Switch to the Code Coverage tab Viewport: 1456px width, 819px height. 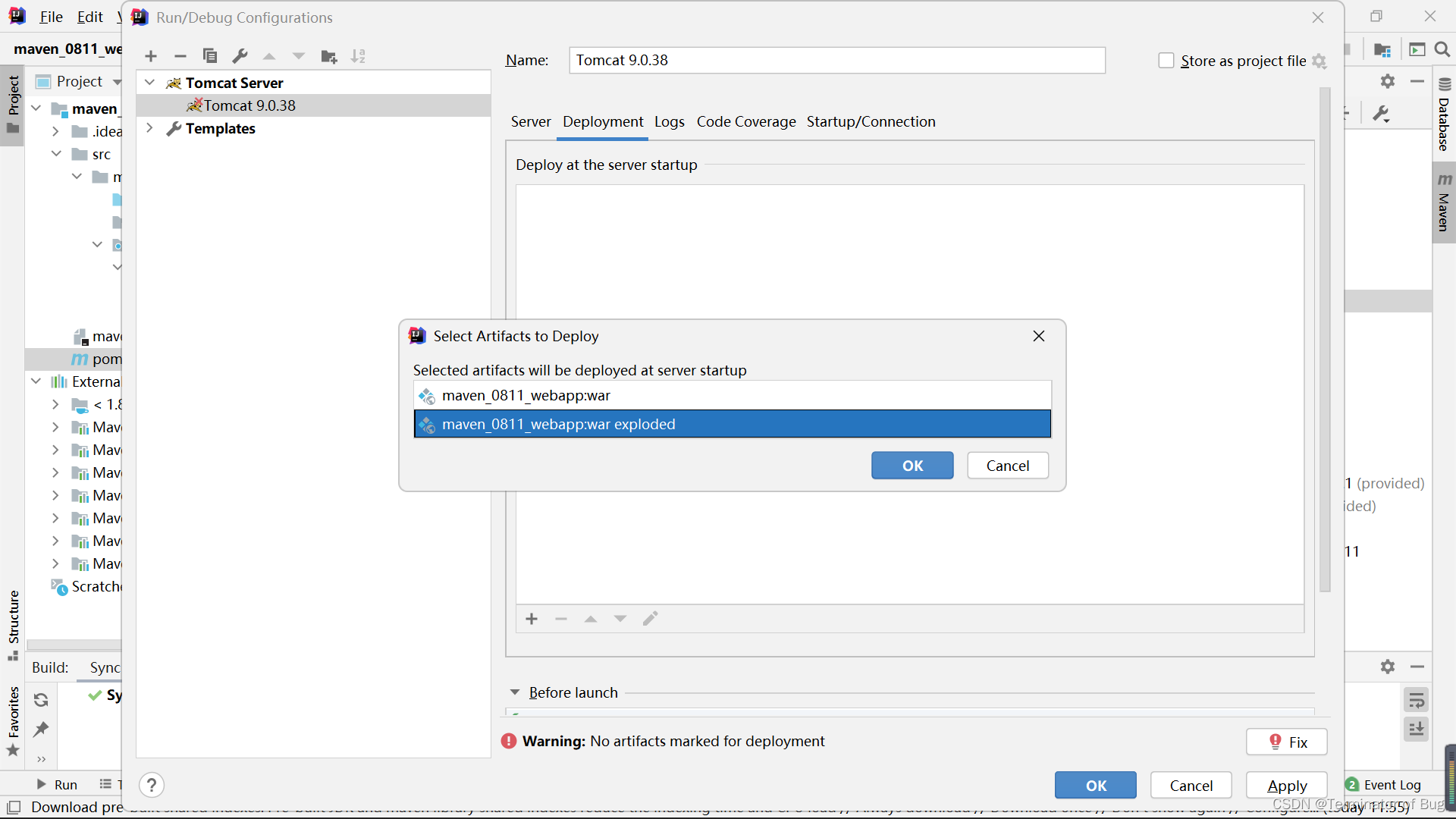[x=746, y=121]
